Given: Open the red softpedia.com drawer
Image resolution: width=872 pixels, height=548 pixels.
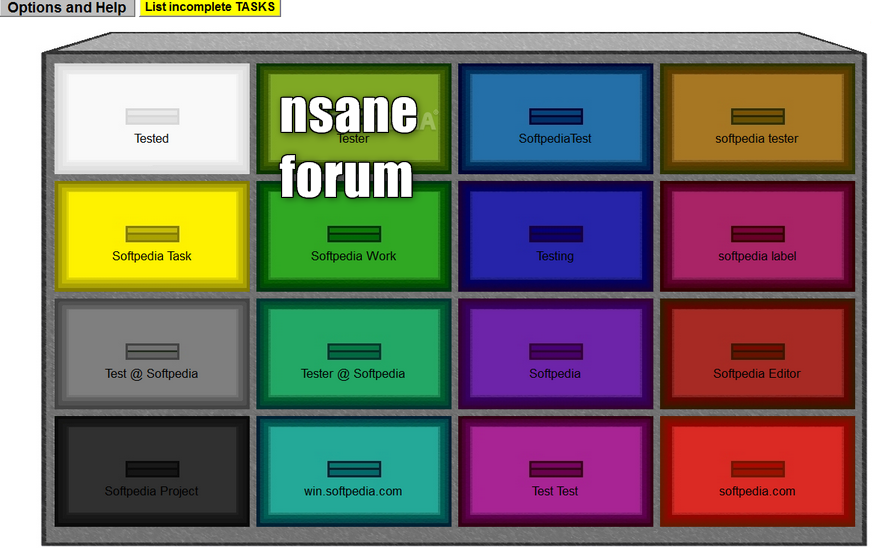Looking at the screenshot, I should coord(757,471).
